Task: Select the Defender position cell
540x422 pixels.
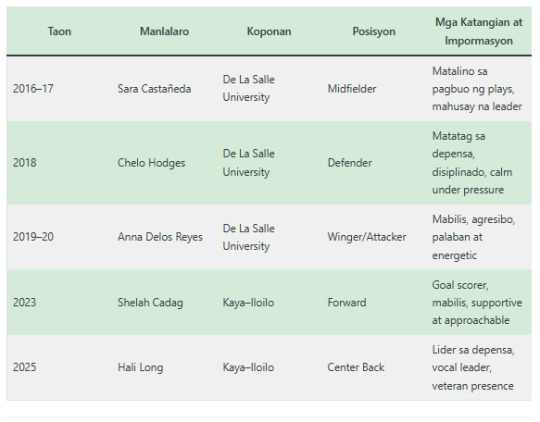Action: coord(350,163)
